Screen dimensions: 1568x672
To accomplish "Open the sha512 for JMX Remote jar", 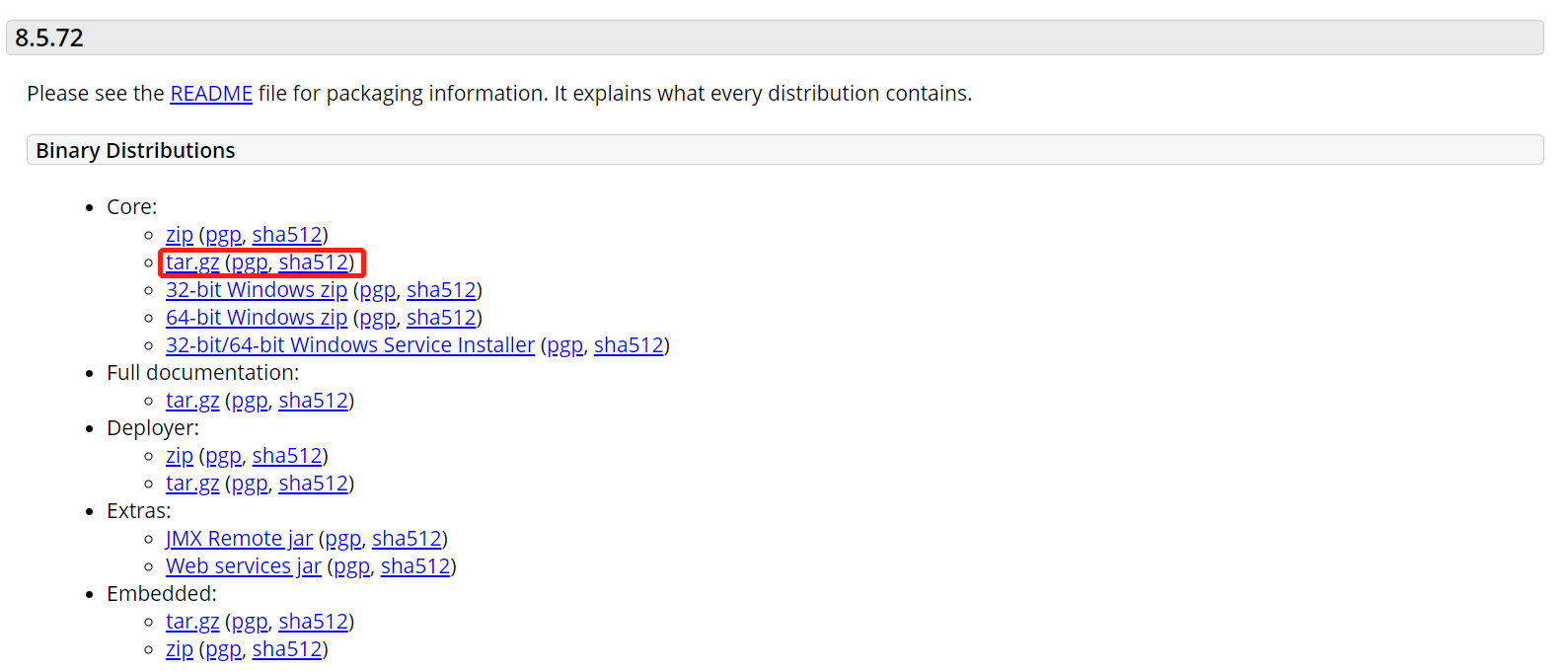I will pos(407,539).
